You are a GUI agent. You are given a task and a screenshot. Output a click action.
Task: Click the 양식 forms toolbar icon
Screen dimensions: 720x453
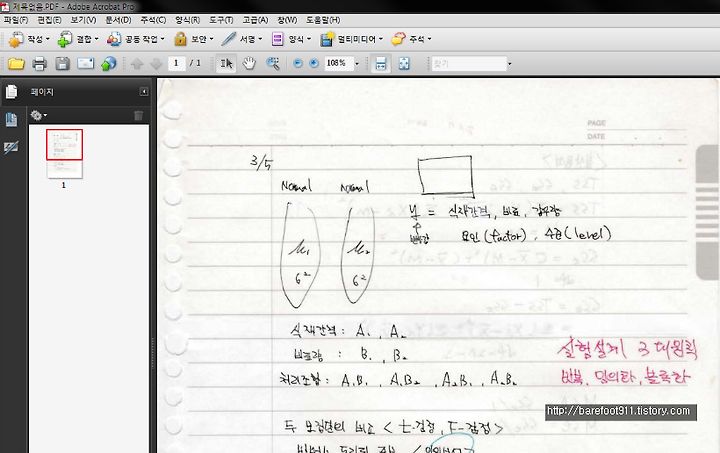(277, 39)
